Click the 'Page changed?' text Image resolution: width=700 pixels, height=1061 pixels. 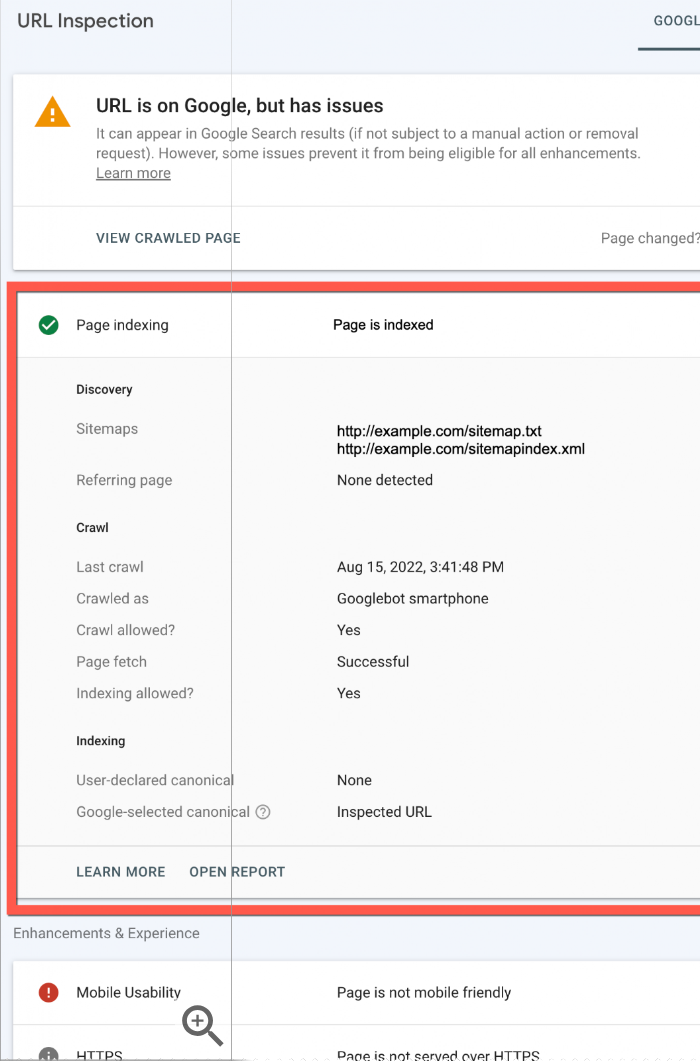pyautogui.click(x=650, y=238)
